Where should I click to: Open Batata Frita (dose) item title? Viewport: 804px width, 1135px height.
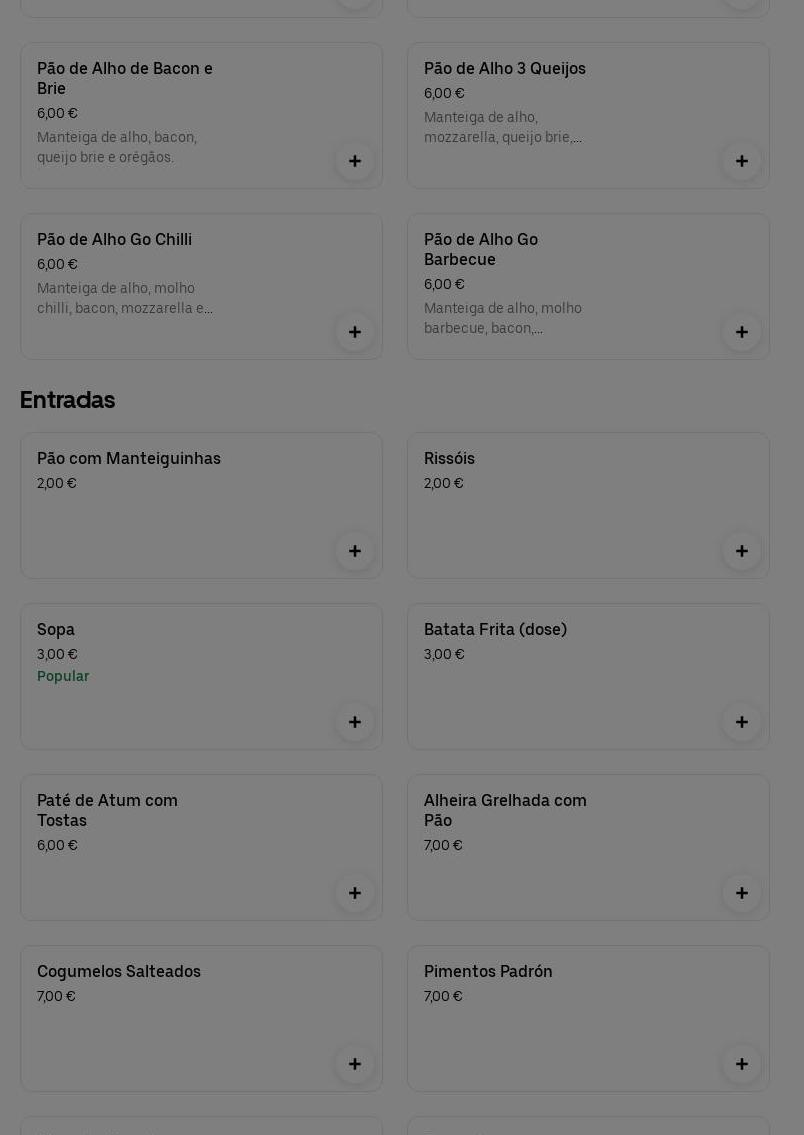(495, 630)
